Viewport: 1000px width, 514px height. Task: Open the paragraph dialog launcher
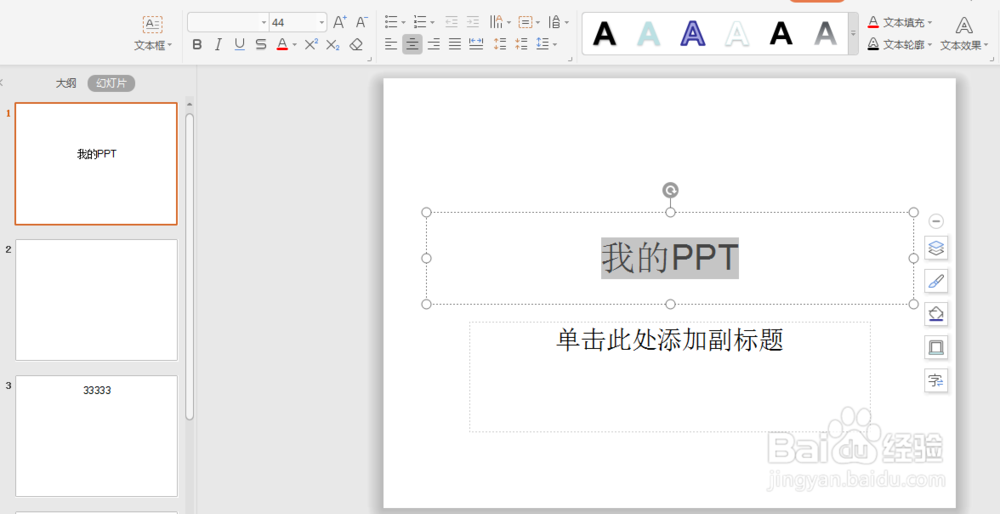pyautogui.click(x=571, y=59)
